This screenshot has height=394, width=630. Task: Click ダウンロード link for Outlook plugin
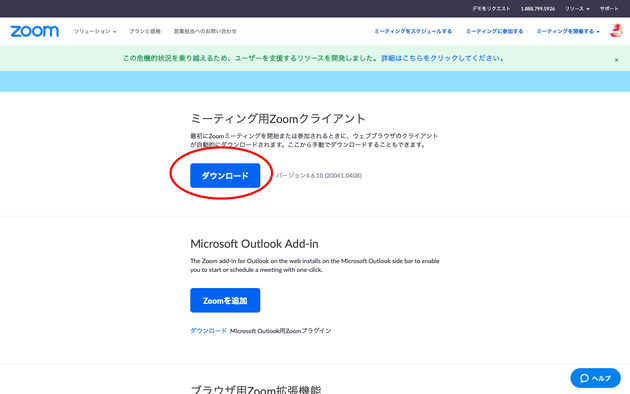[x=209, y=331]
